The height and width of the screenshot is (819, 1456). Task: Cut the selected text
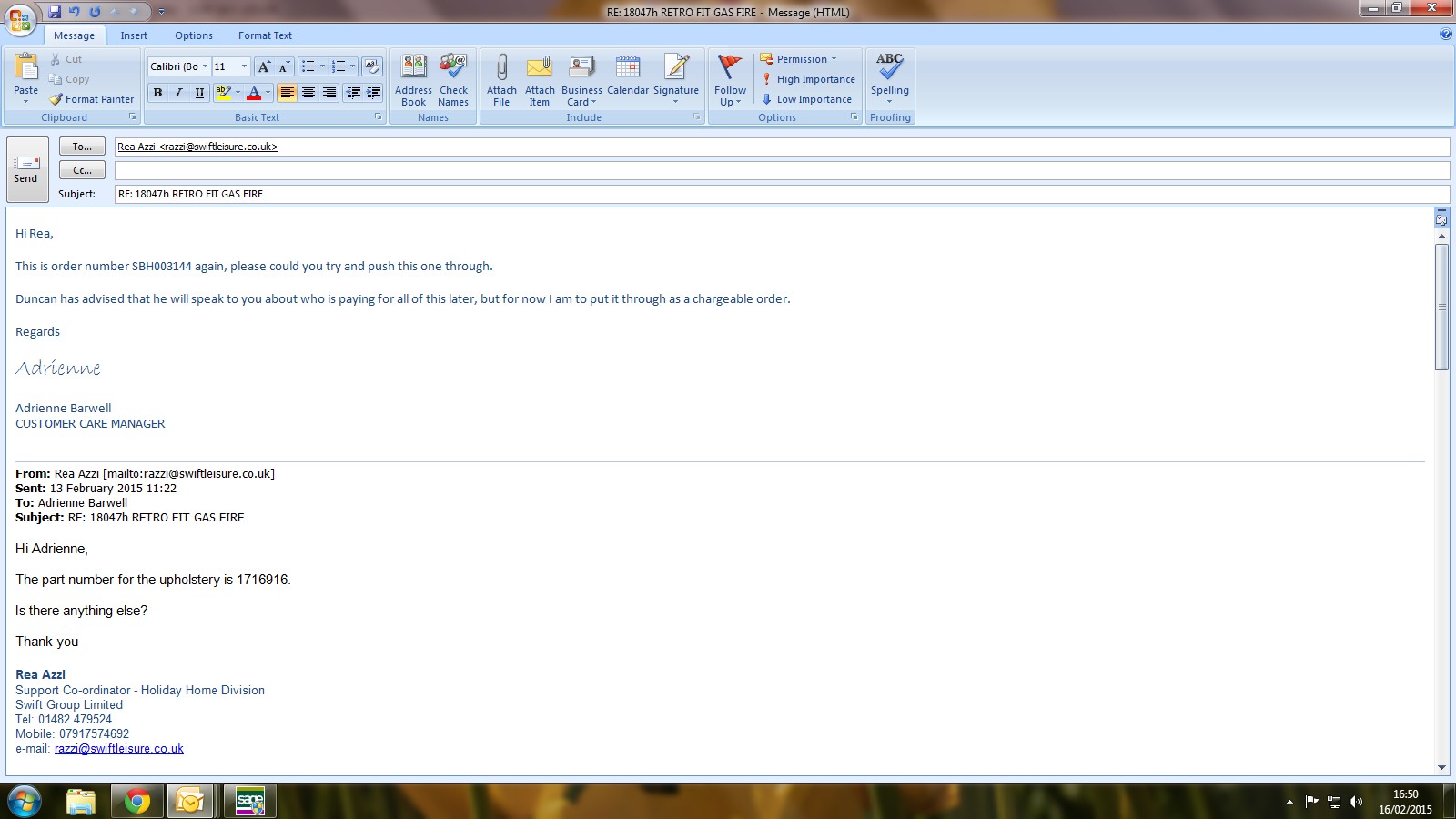pyautogui.click(x=66, y=59)
